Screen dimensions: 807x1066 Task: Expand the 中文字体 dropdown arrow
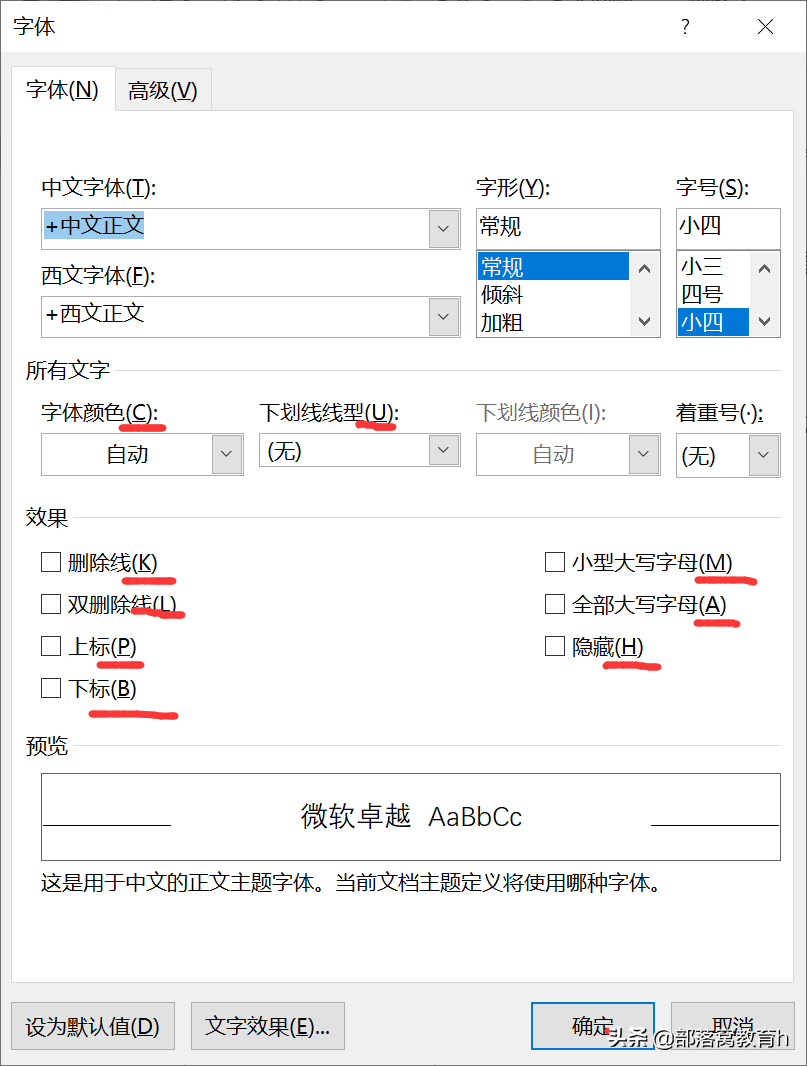(444, 229)
